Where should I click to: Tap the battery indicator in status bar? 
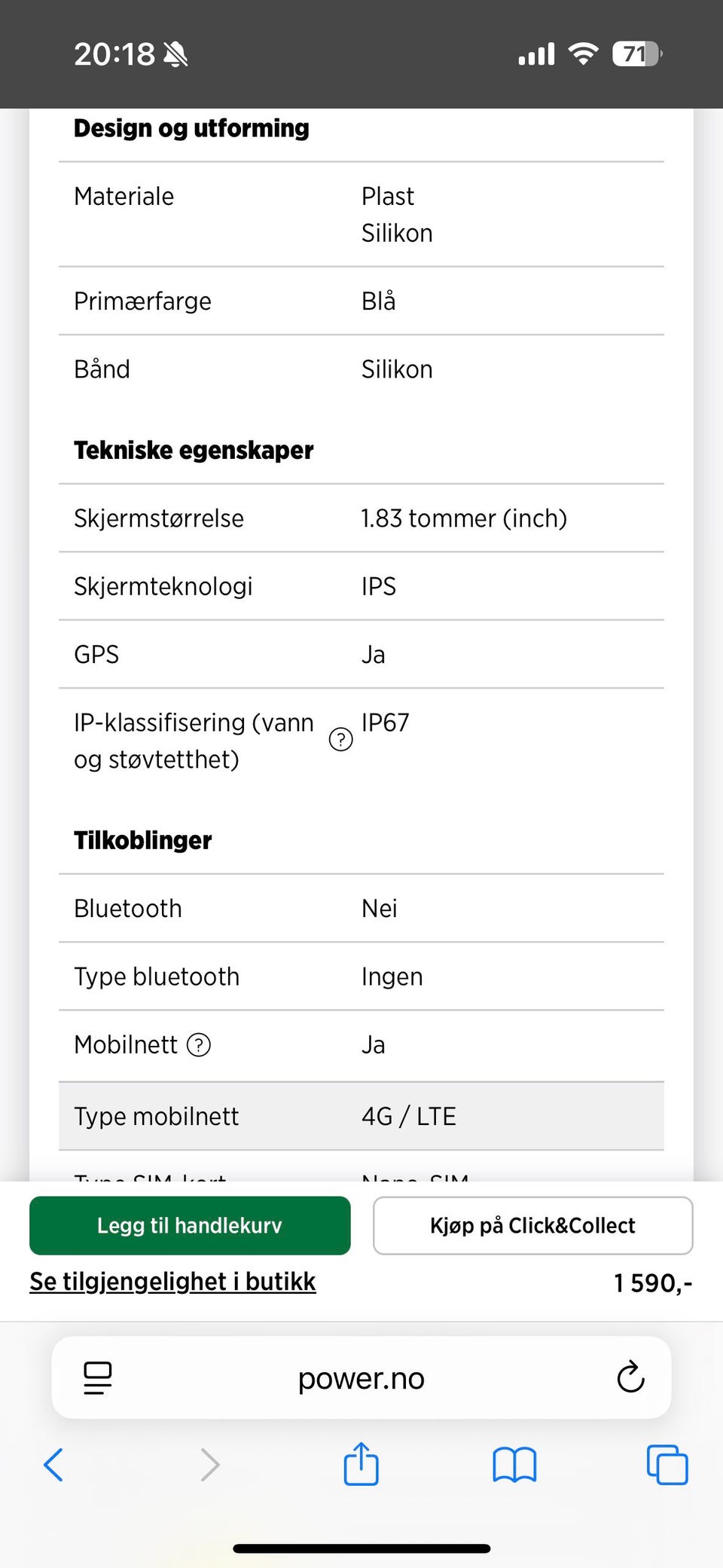[x=636, y=54]
